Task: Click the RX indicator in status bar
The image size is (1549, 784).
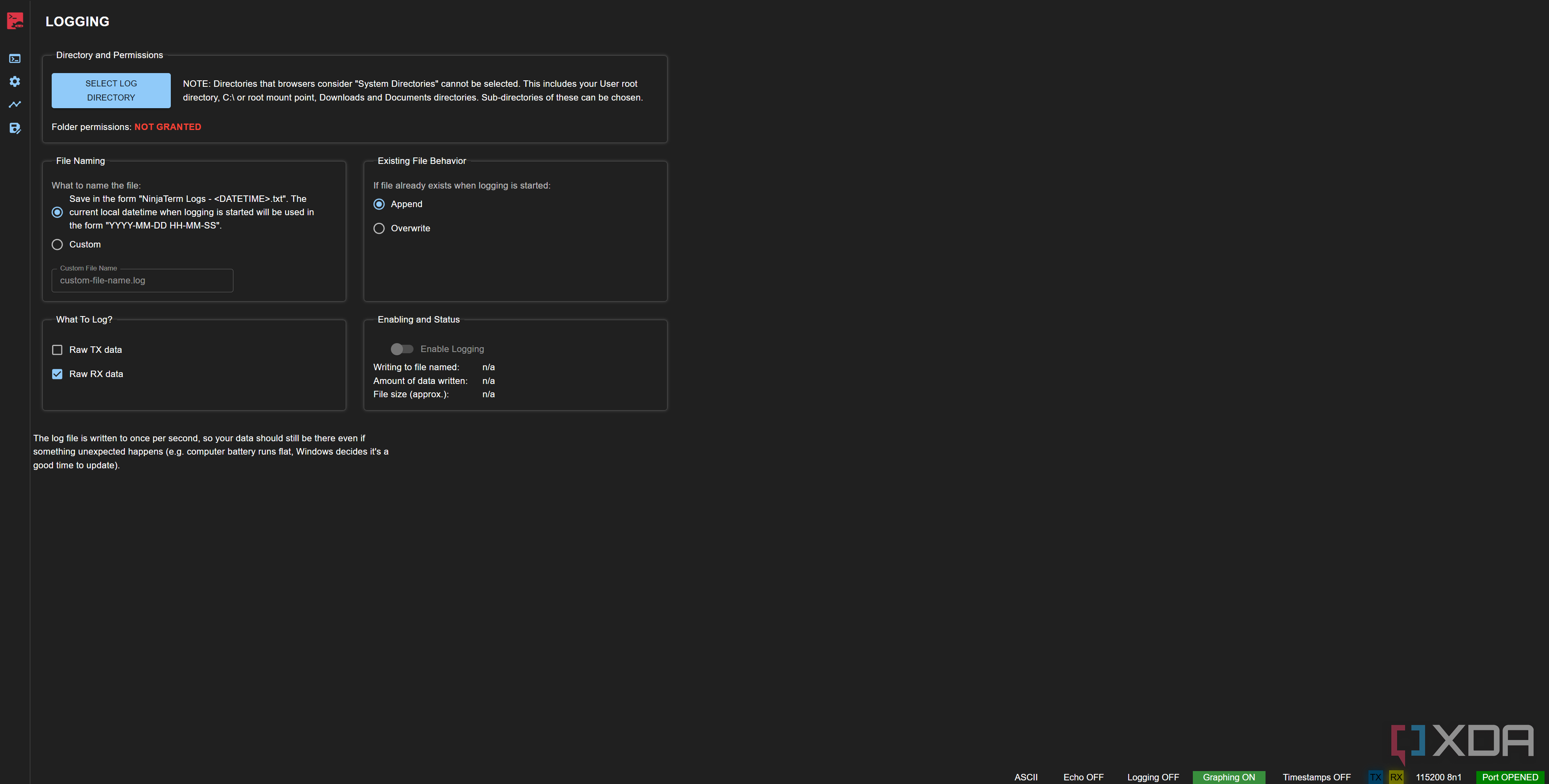Action: (x=1396, y=777)
